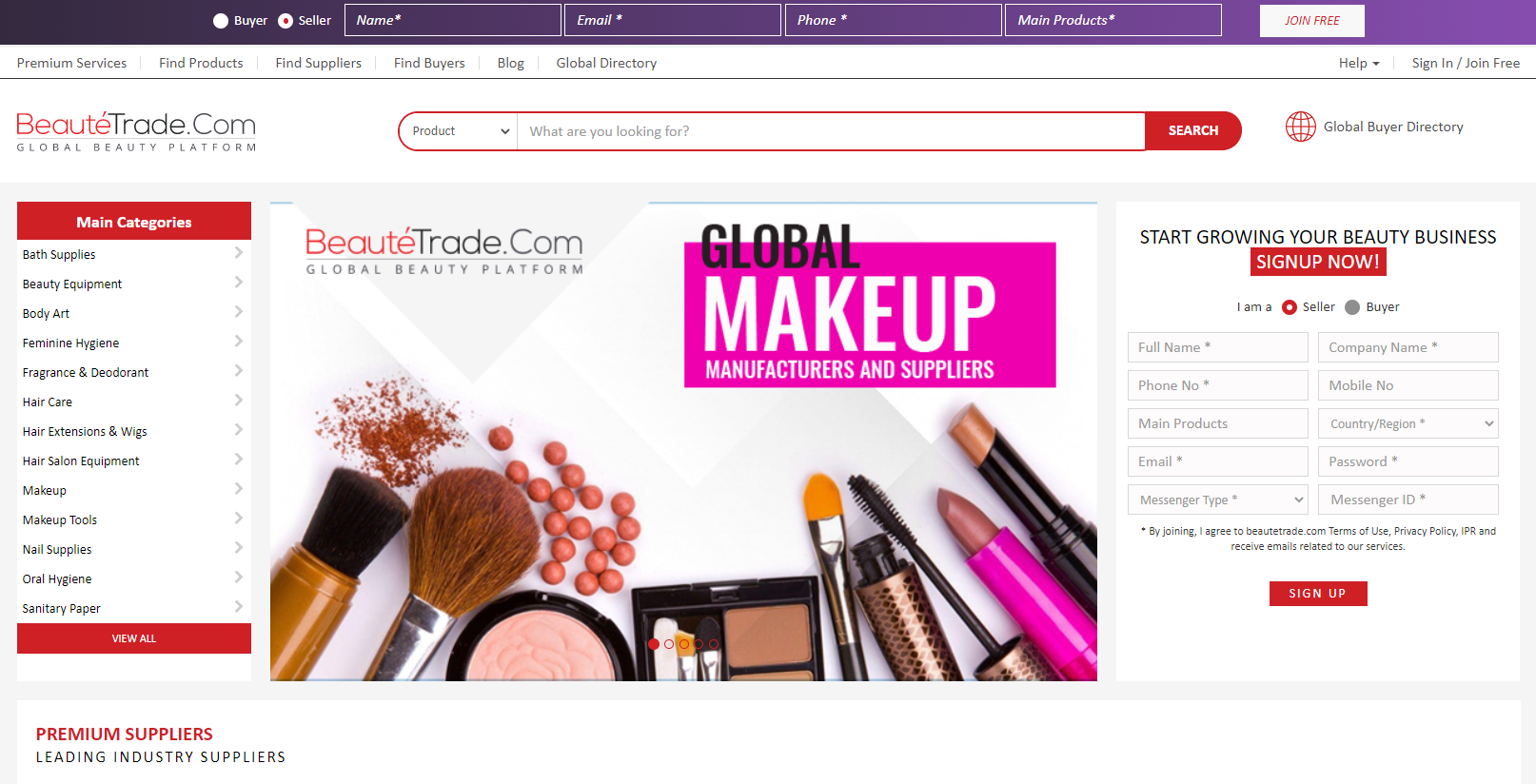Viewport: 1536px width, 784px height.
Task: Click the arrow icon beside Nail Supplies
Action: coord(238,548)
